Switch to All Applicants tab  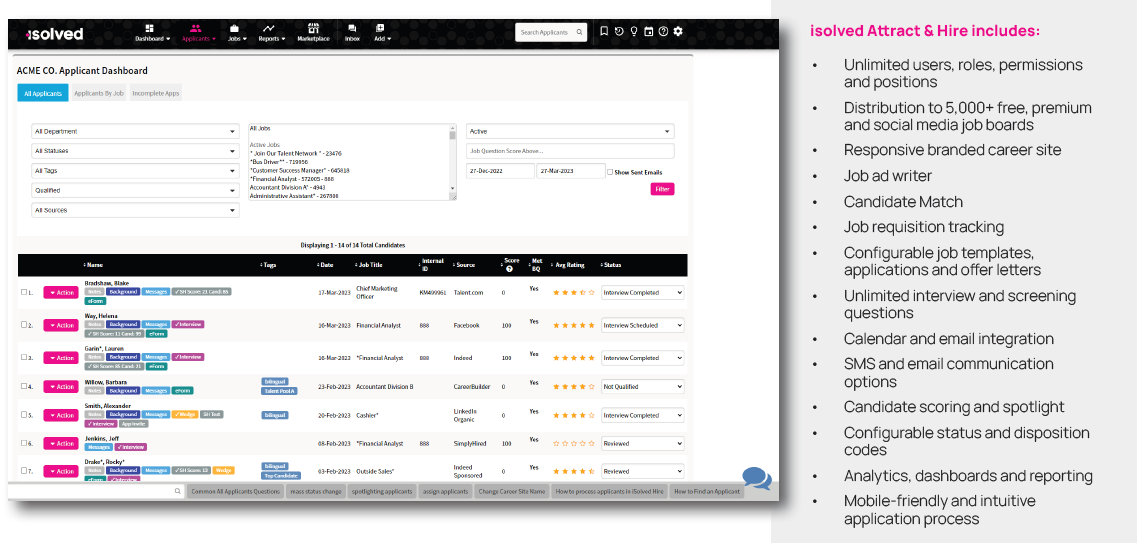point(43,93)
